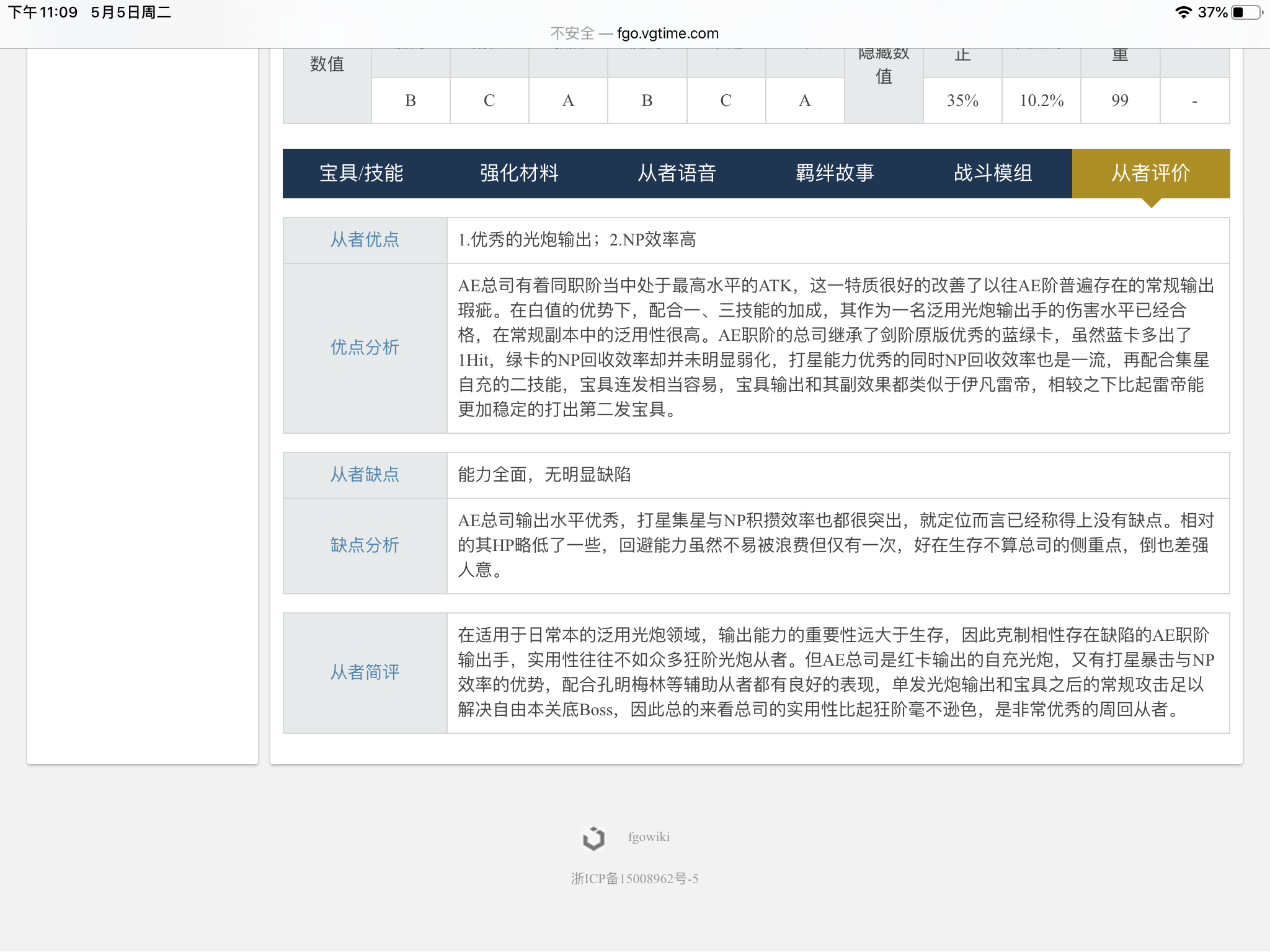The width and height of the screenshot is (1270, 952).
Task: Switch to the 战斗模组 tab
Action: (x=993, y=173)
